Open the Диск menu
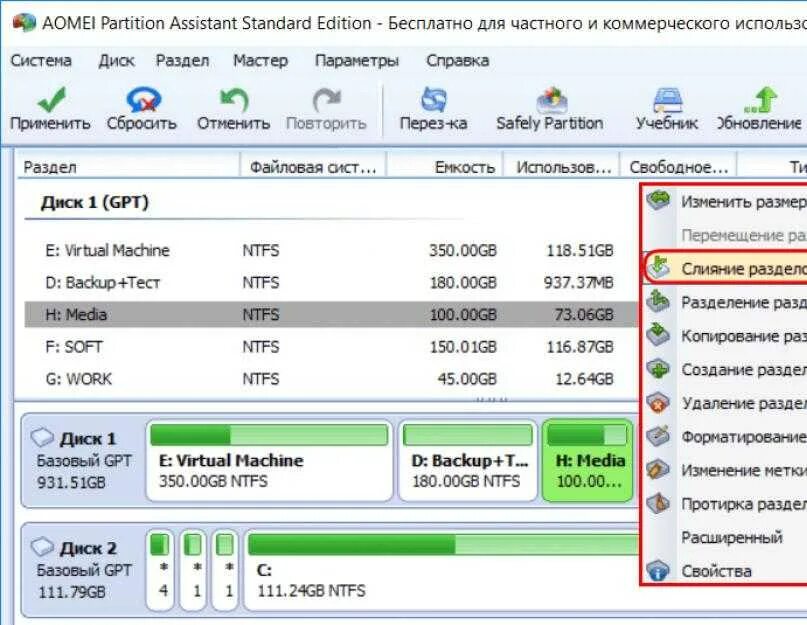Screen dimensions: 807x625 116,61
